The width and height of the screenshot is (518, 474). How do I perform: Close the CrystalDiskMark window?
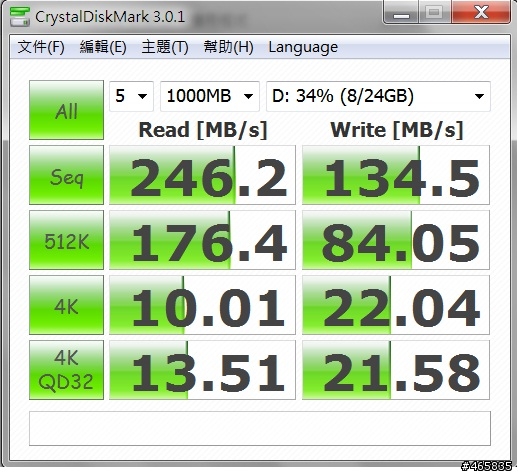coord(481,13)
